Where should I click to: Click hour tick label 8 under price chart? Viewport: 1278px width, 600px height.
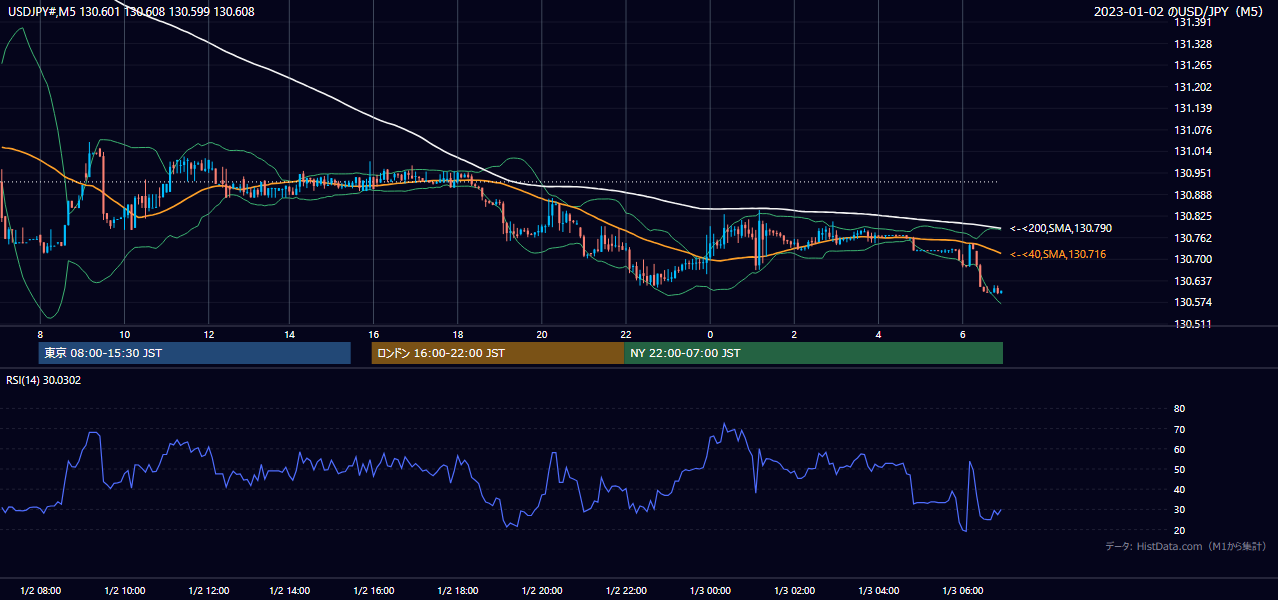pyautogui.click(x=40, y=334)
